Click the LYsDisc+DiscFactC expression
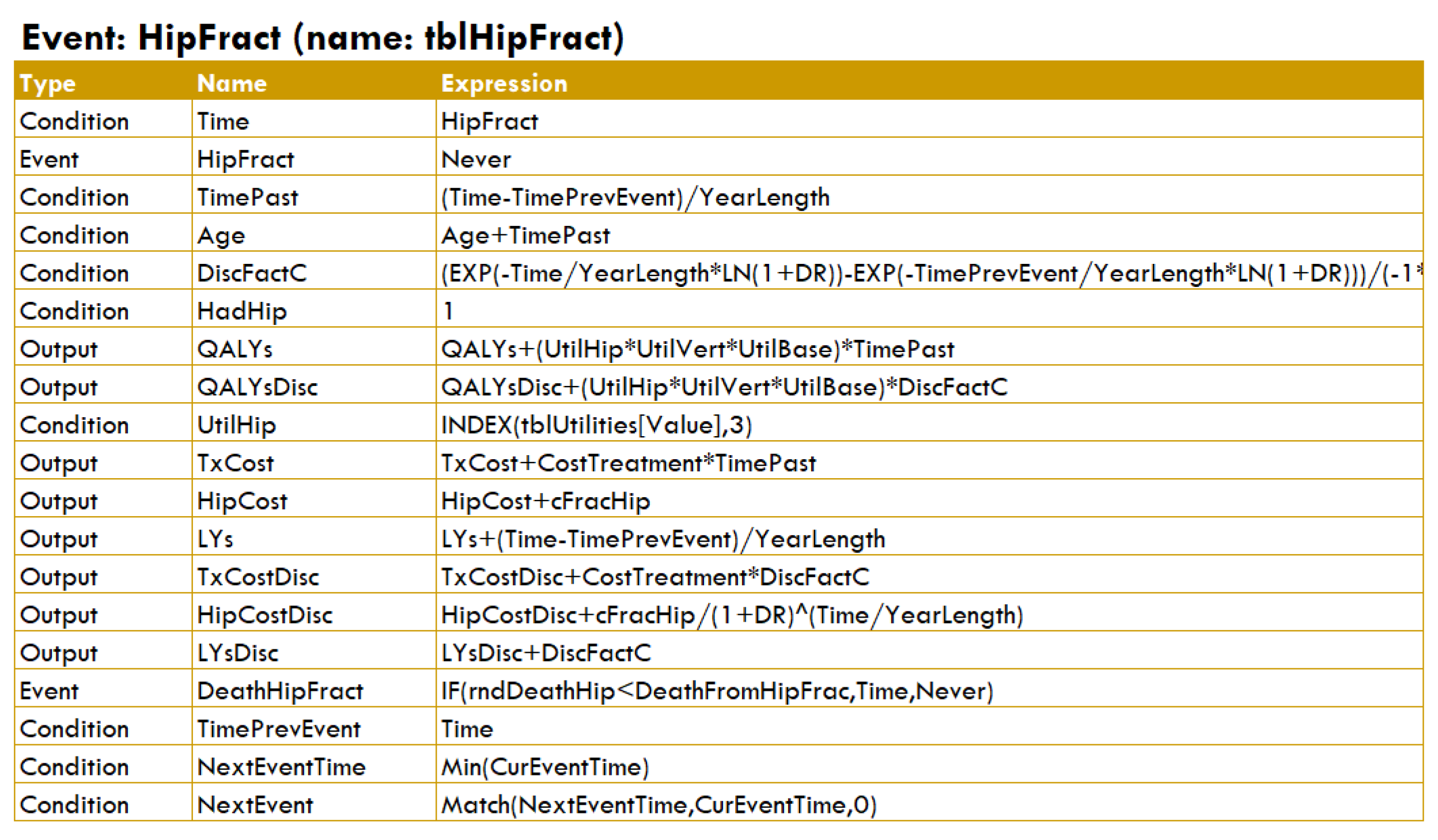This screenshot has height=840, width=1438. (546, 653)
